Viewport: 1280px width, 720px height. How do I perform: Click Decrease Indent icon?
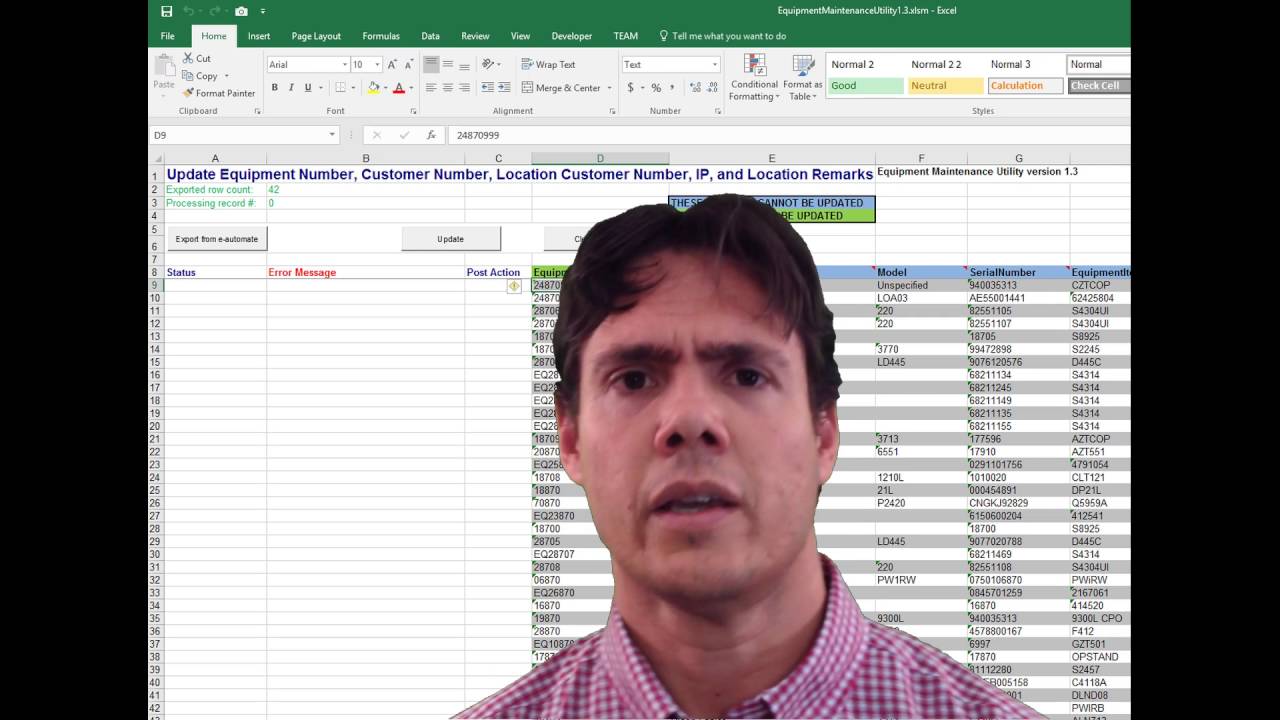(x=487, y=88)
